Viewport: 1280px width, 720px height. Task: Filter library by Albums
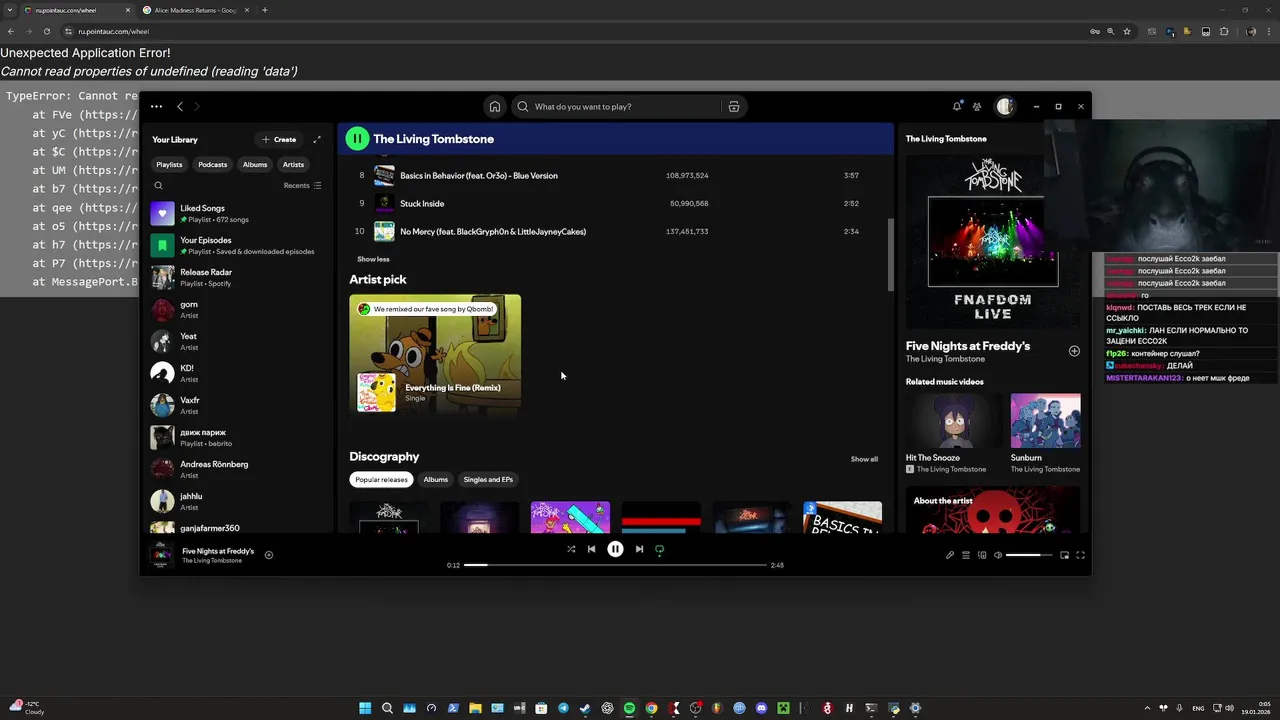255,164
